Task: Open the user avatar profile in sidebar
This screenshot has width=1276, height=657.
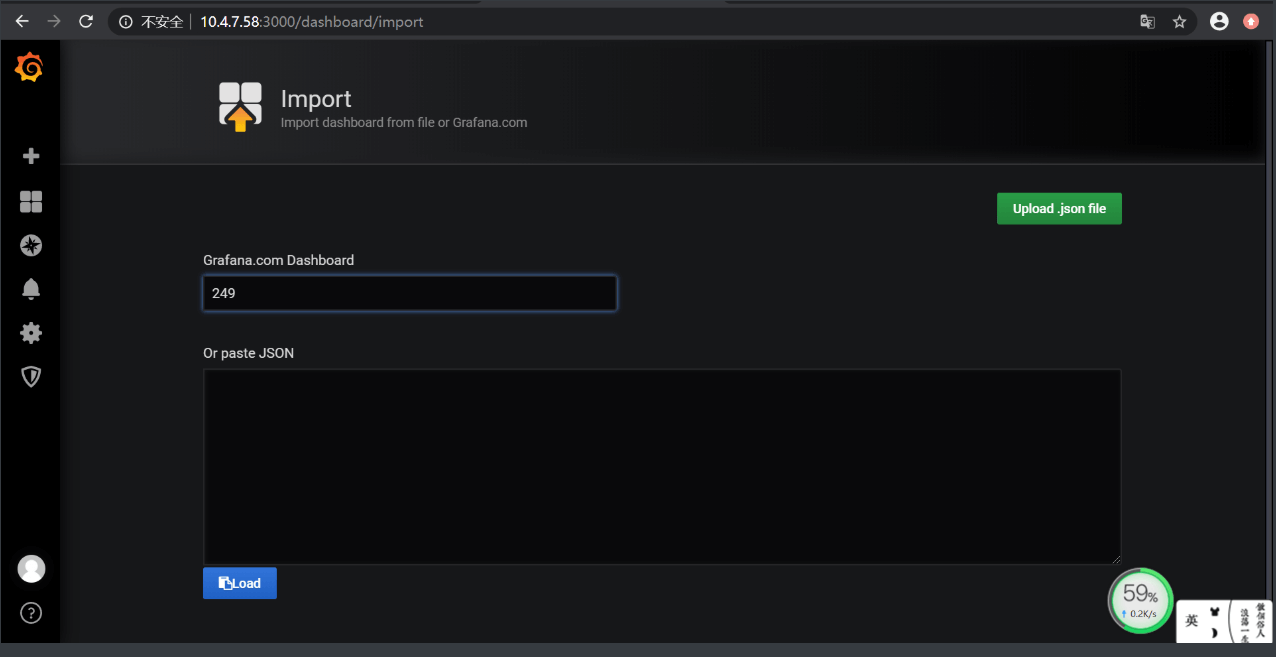Action: coord(31,569)
